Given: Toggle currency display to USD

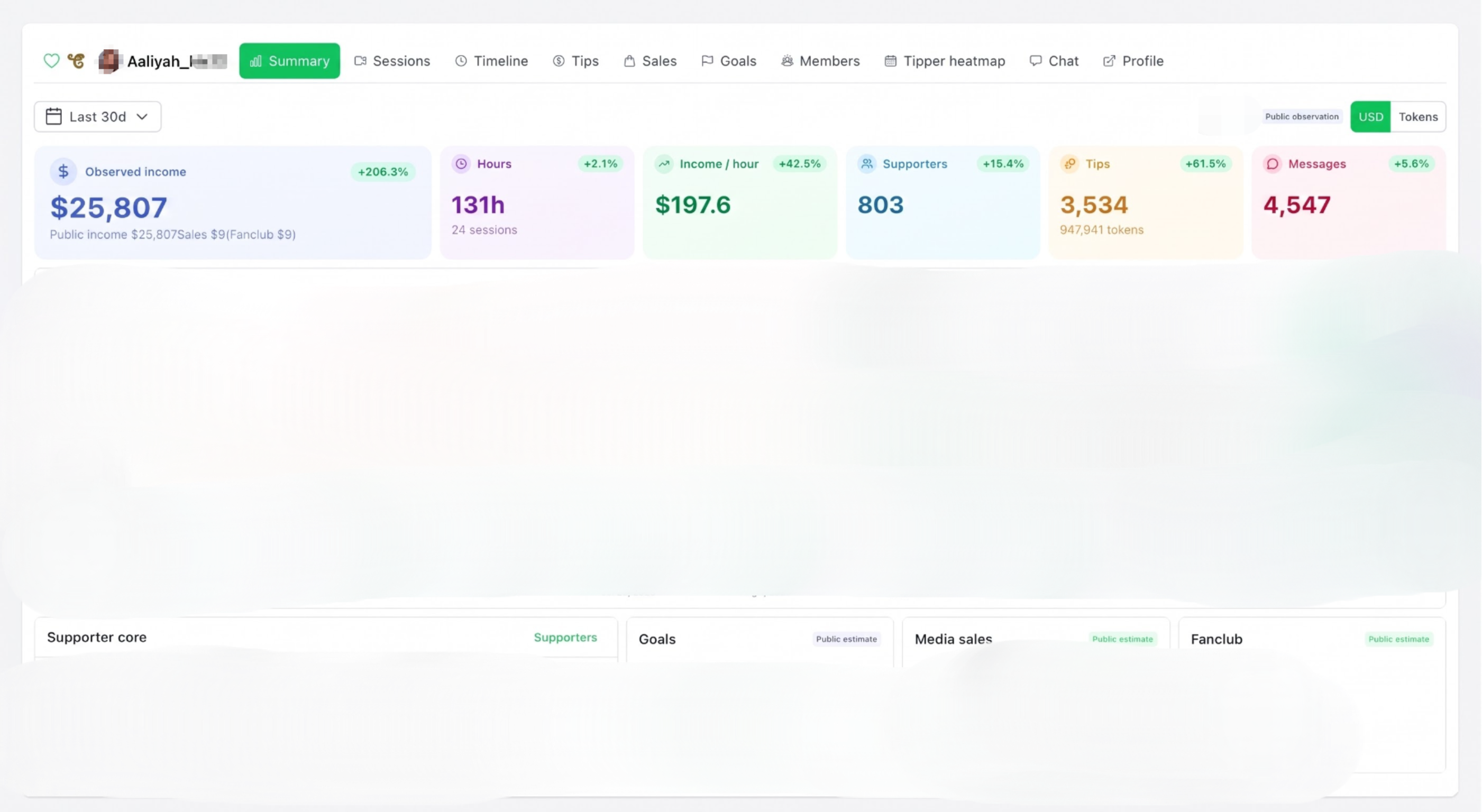Looking at the screenshot, I should click(1370, 117).
